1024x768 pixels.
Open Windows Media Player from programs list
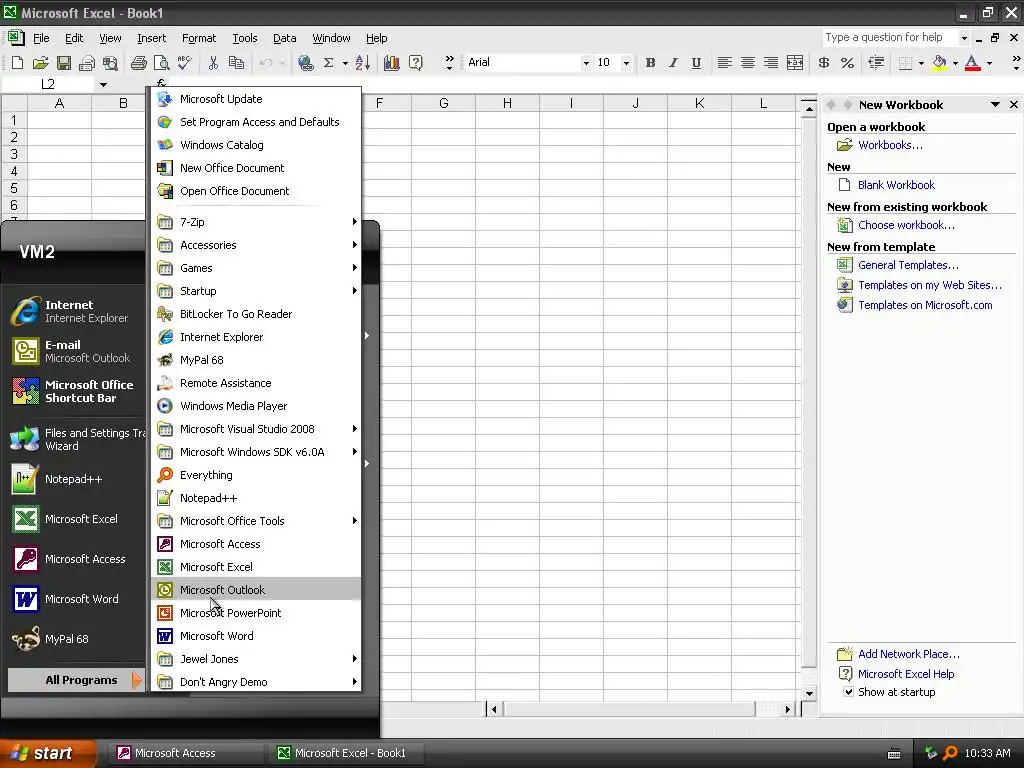pyautogui.click(x=256, y=406)
